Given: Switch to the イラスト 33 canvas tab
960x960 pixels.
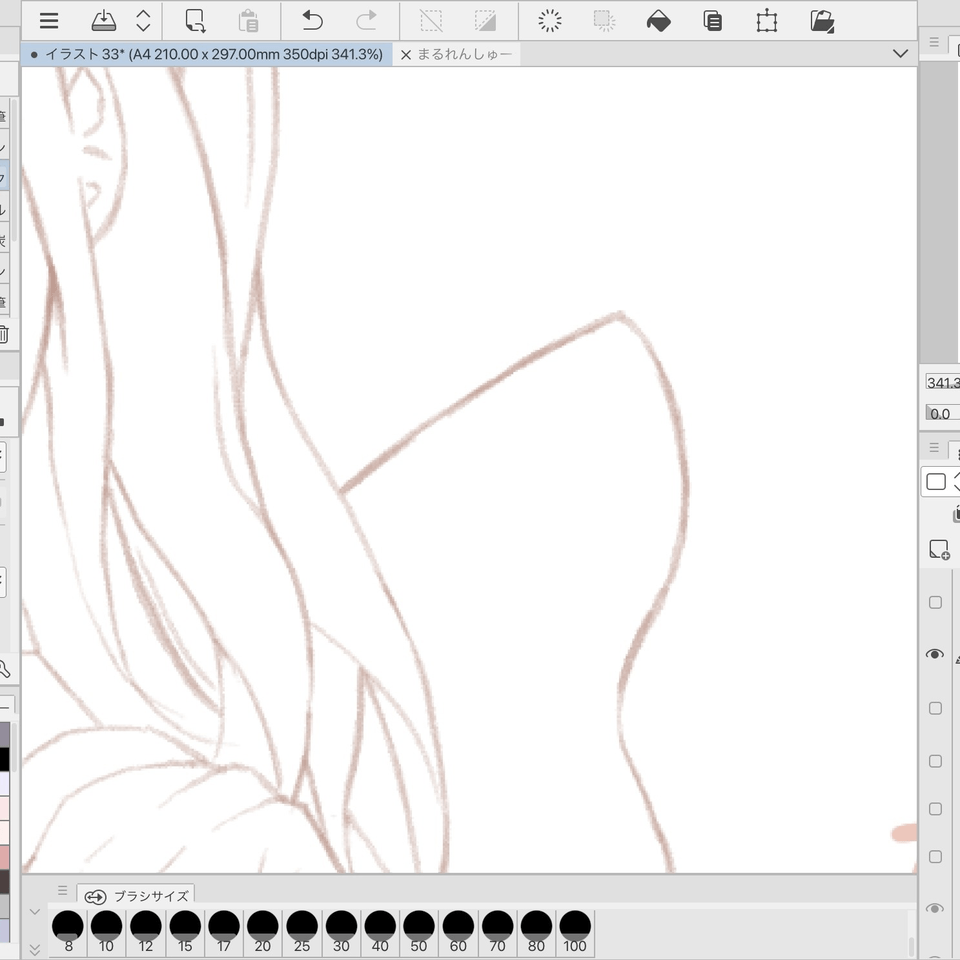Looking at the screenshot, I should coord(207,54).
